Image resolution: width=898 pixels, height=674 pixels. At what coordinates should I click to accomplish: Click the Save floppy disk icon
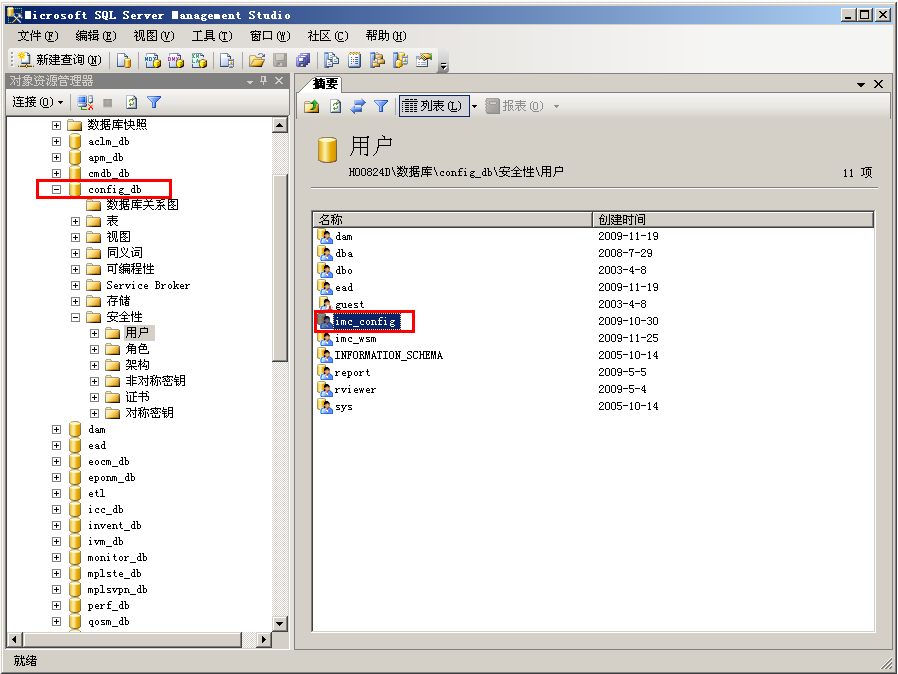tap(280, 60)
